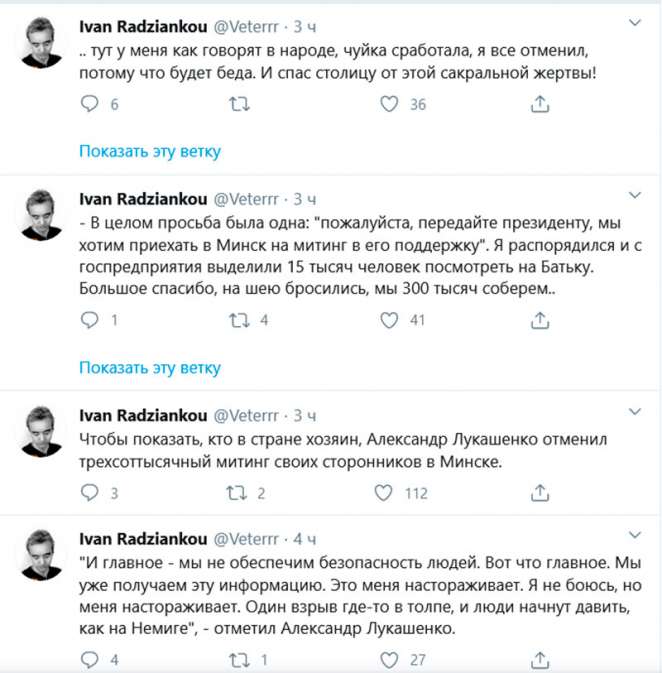662x673 pixels.
Task: Click Ivan Radziankou's avatar on the first tweet
Action: [x=42, y=40]
